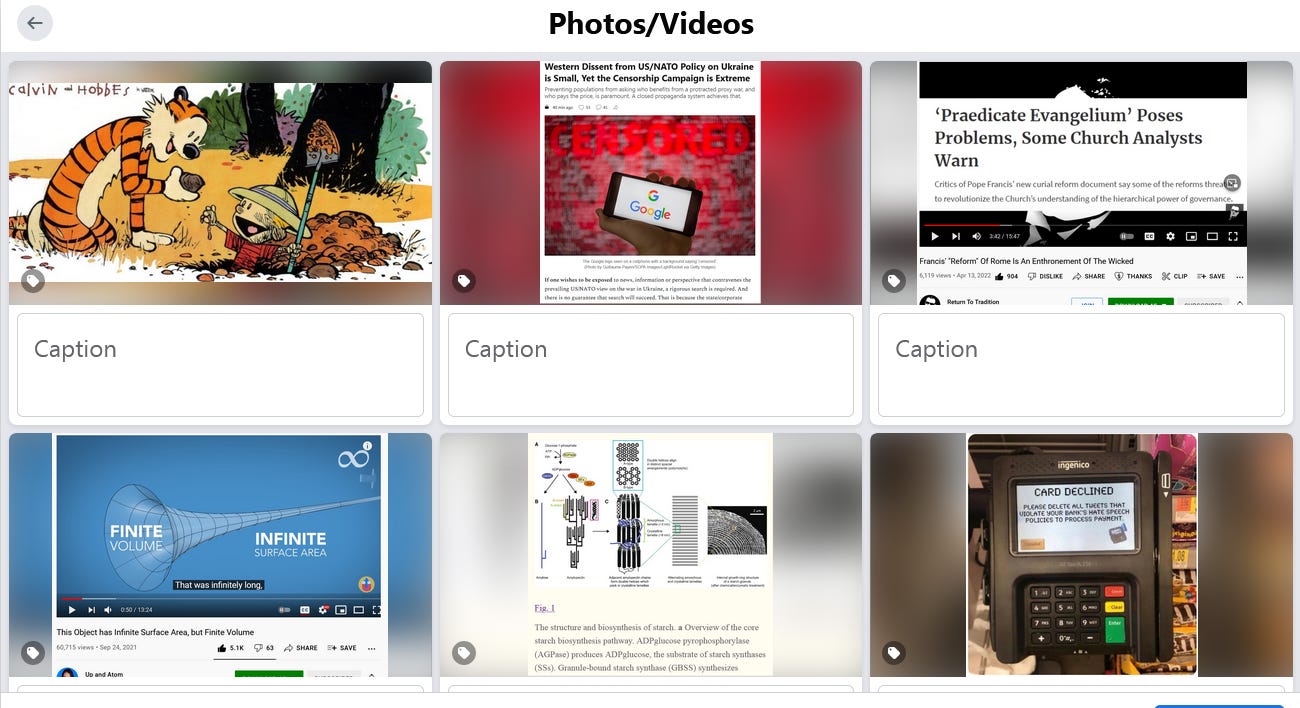The height and width of the screenshot is (708, 1300).
Task: Select the Western Dissent Ukraine article thumbnail
Action: point(651,183)
